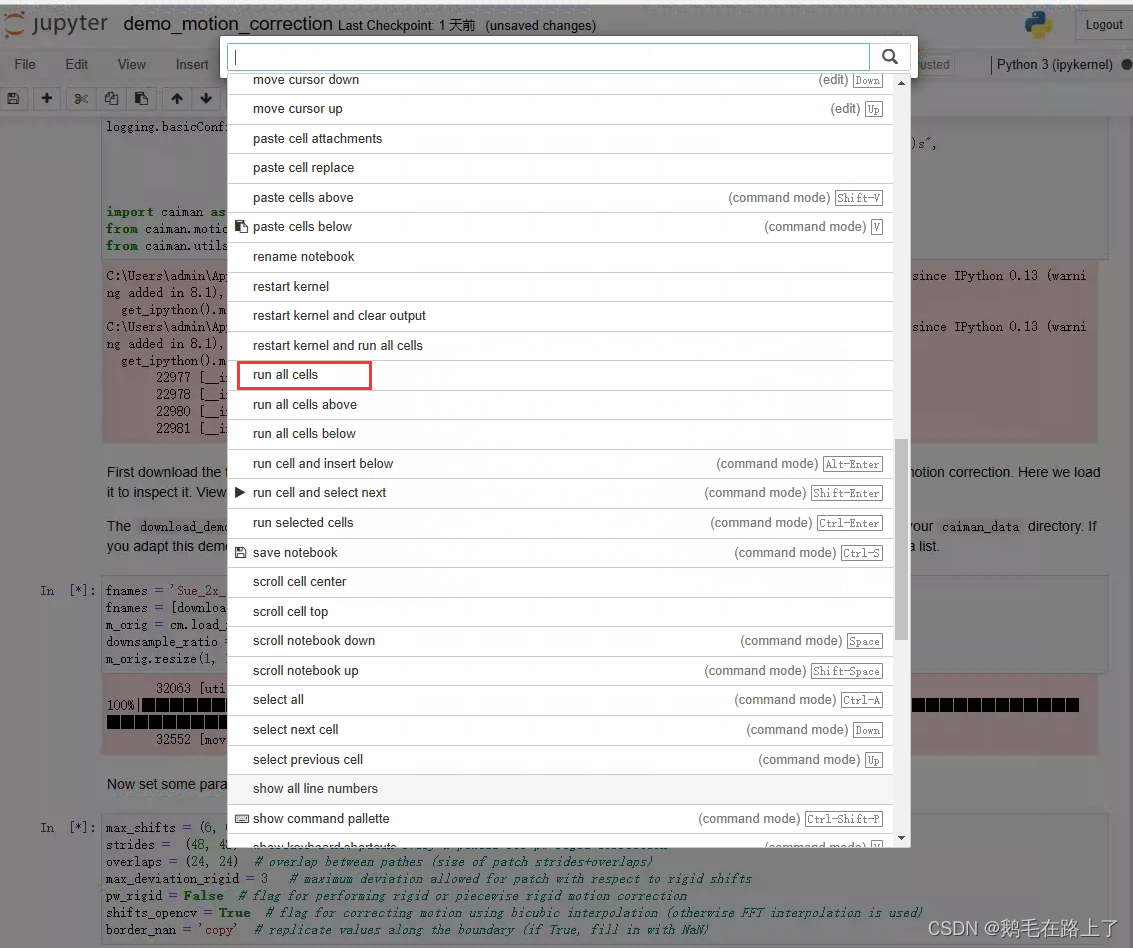Focus the command palette search field

pyautogui.click(x=548, y=57)
